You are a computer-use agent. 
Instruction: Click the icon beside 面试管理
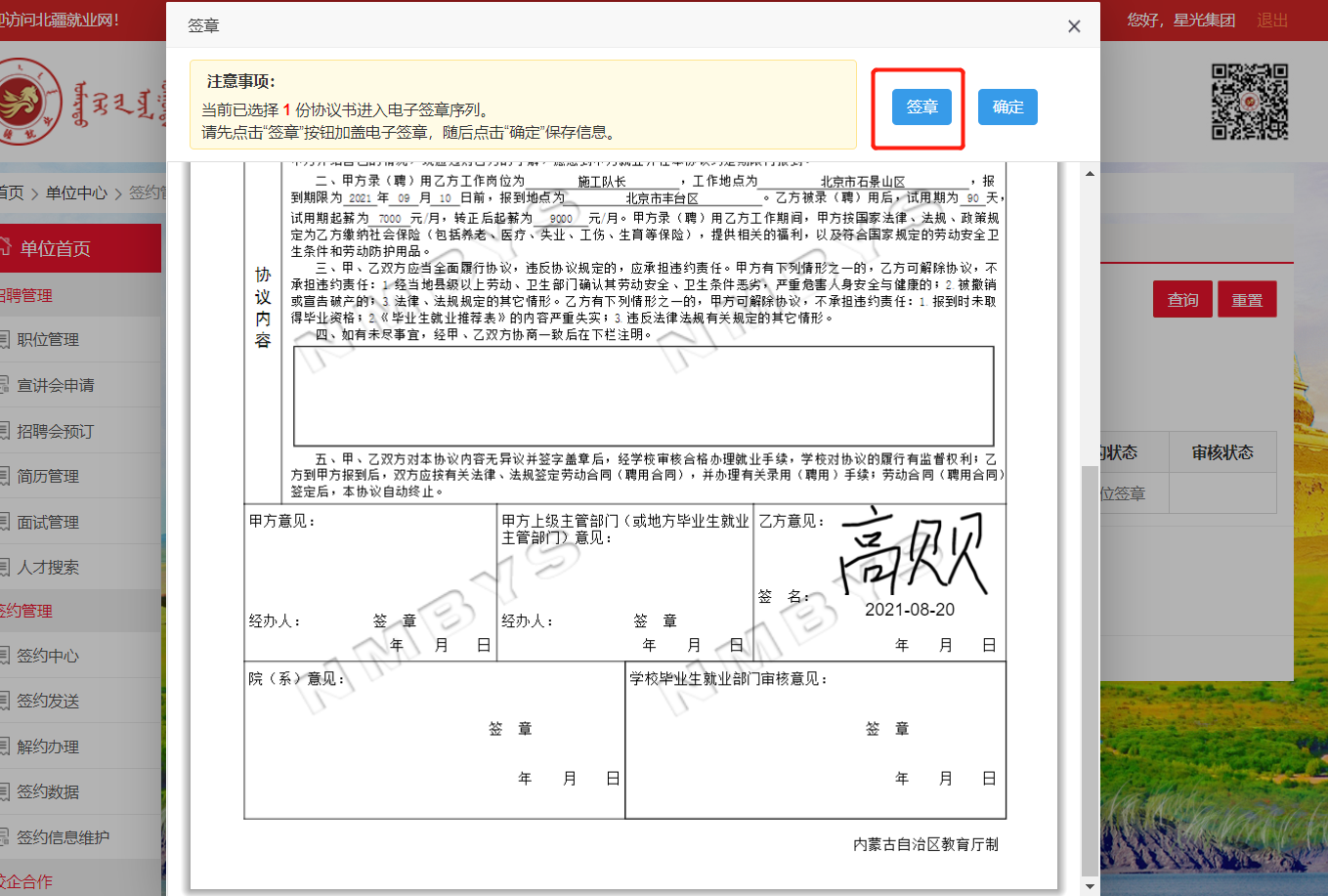(5, 522)
